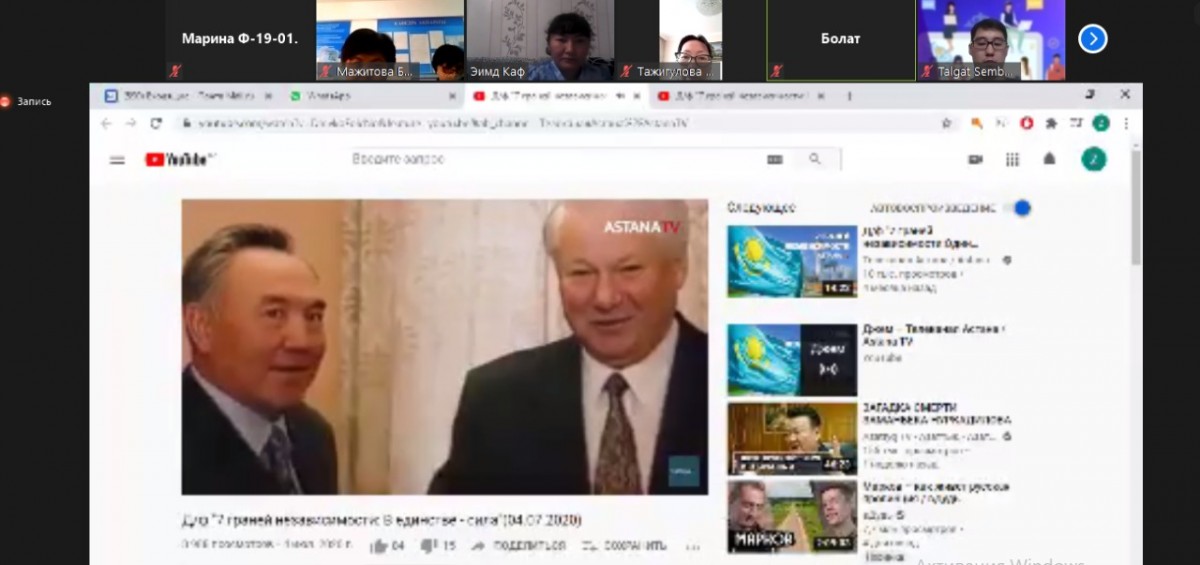This screenshot has height=565, width=1200.
Task: Dislike the video with thumbs down
Action: pyautogui.click(x=429, y=546)
